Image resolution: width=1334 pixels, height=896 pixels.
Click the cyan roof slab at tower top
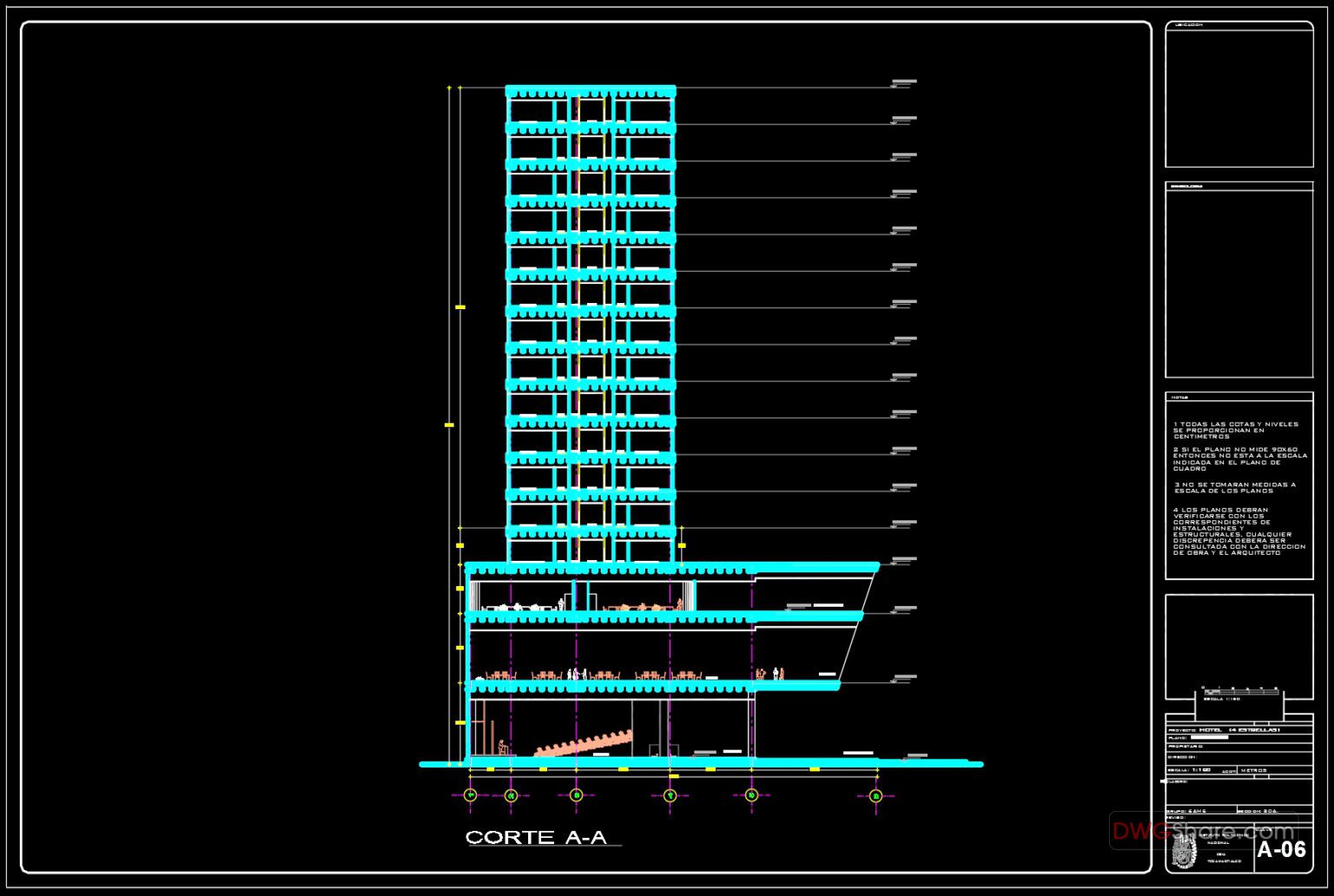coord(588,87)
